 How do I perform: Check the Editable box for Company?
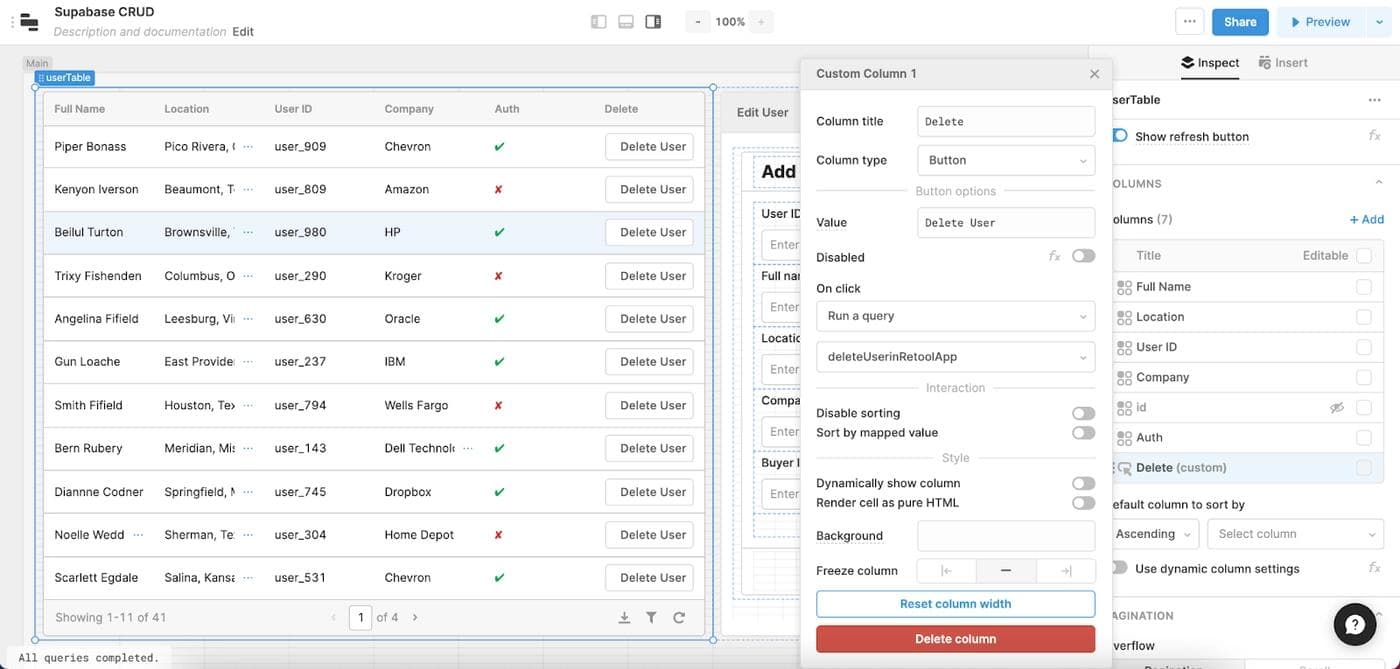1363,378
